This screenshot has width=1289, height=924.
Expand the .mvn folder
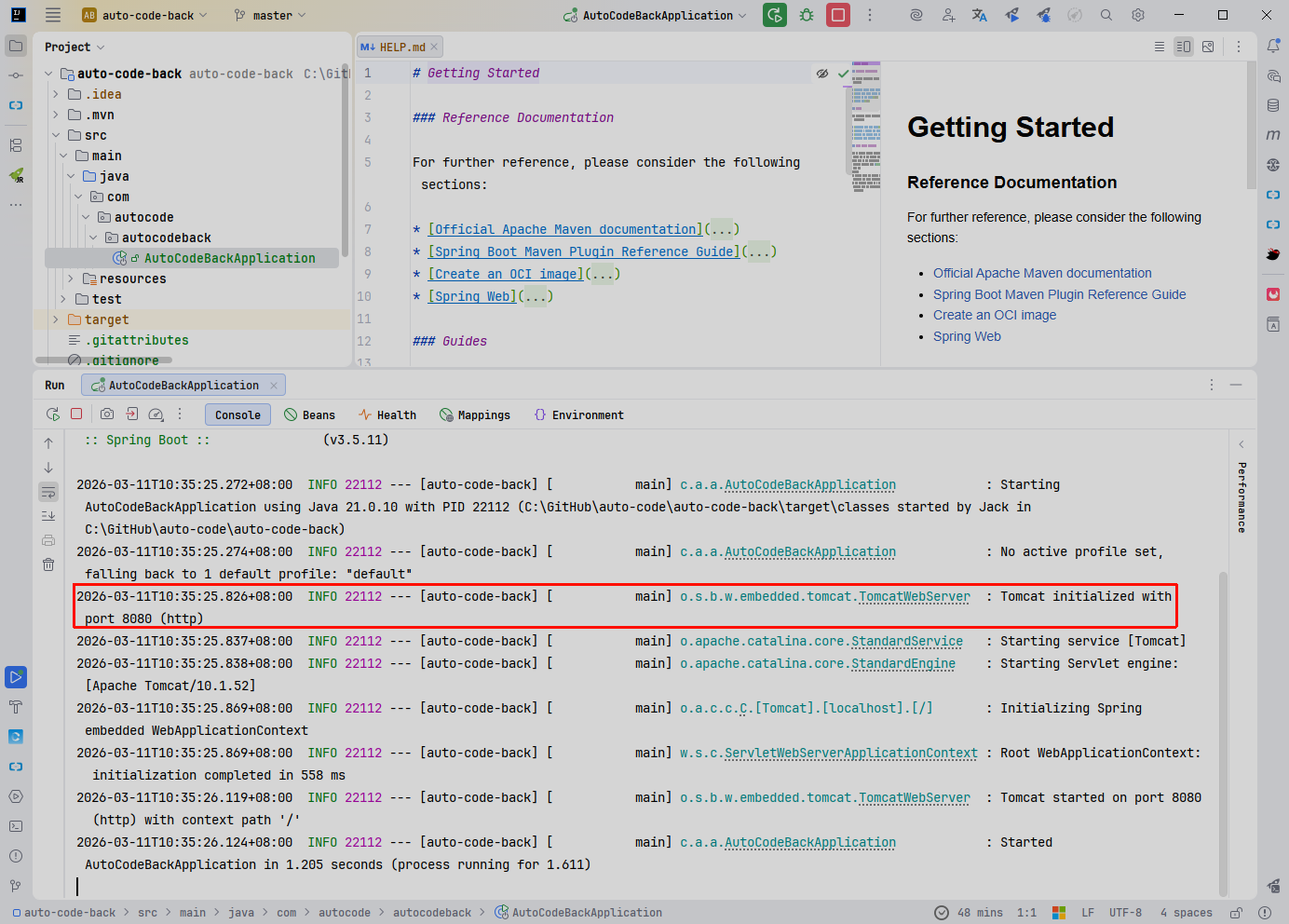[56, 115]
